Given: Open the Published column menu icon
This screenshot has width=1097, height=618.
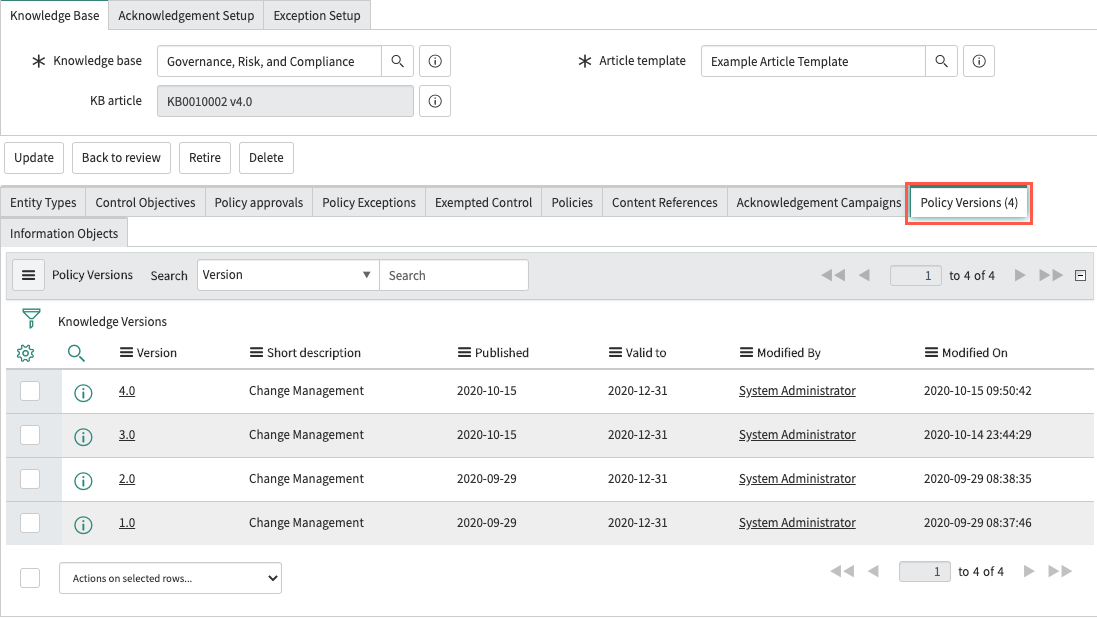Looking at the screenshot, I should 465,353.
